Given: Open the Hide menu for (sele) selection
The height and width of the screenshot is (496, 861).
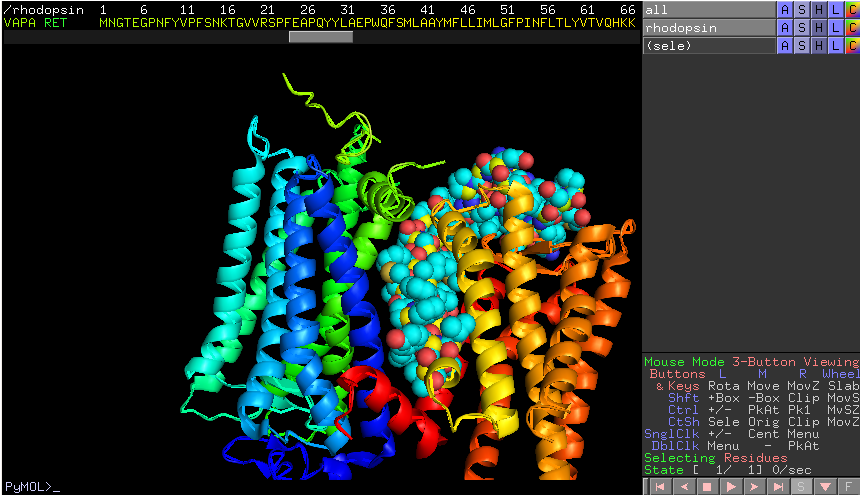Looking at the screenshot, I should [819, 46].
